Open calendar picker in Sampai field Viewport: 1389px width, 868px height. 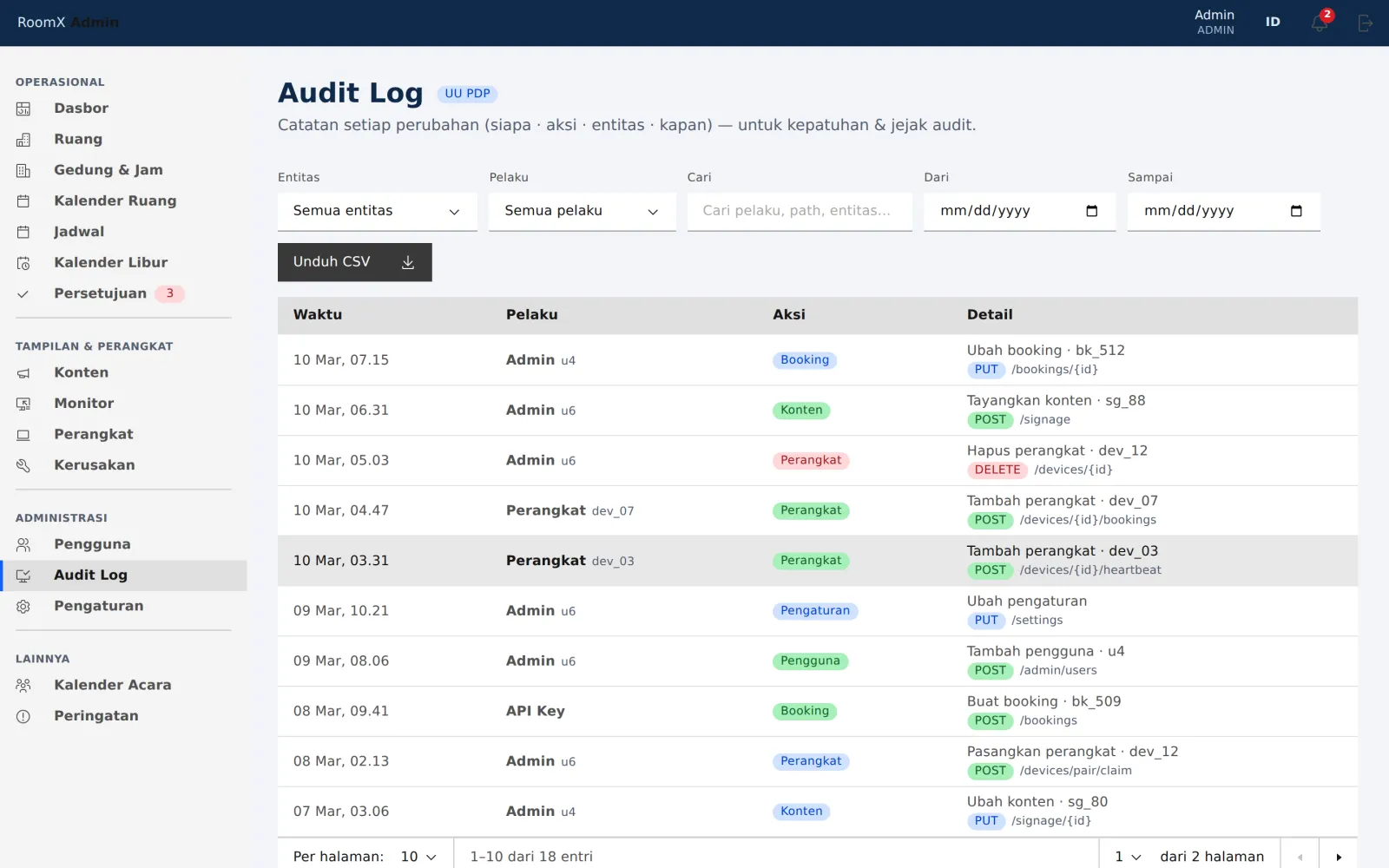point(1296,211)
